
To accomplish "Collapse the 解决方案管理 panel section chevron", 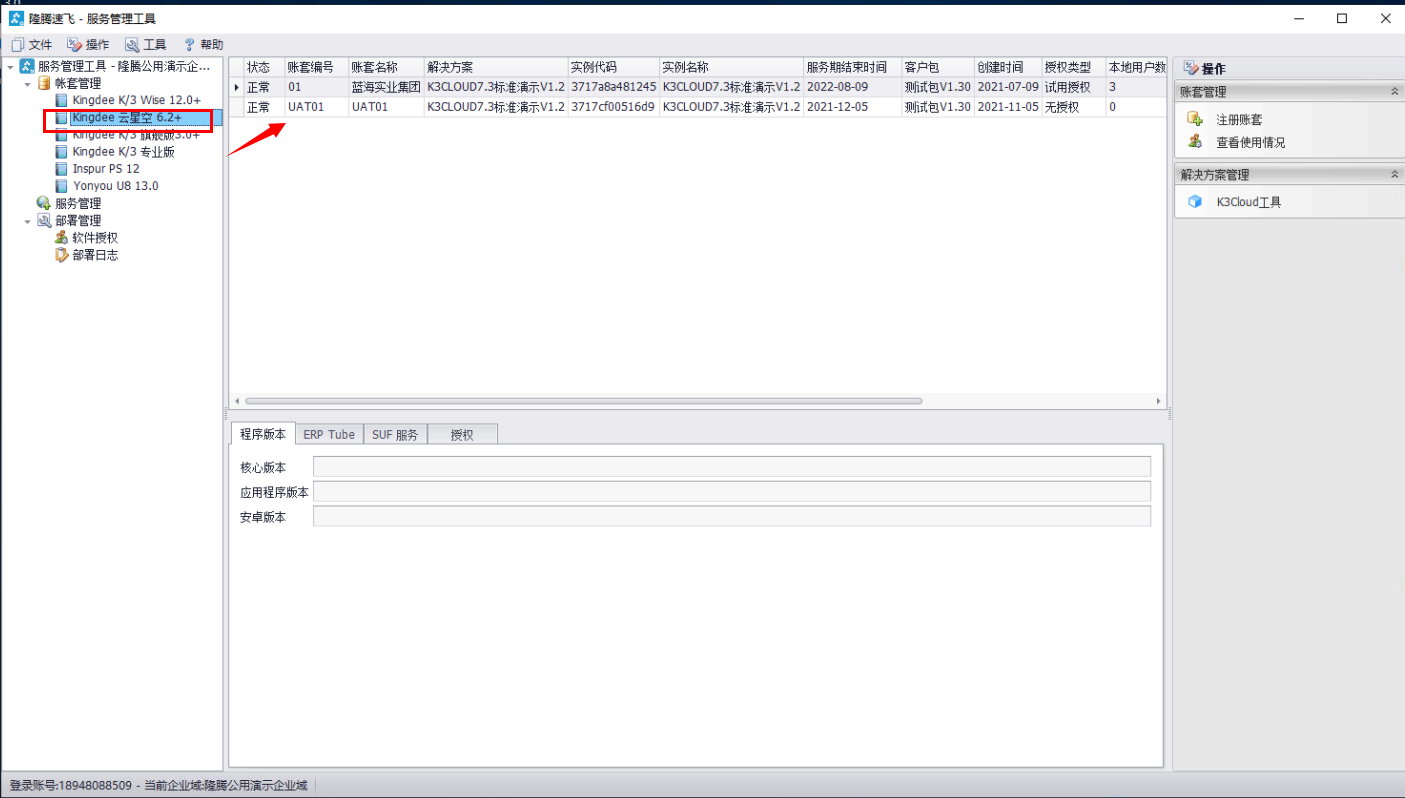I will point(1394,174).
